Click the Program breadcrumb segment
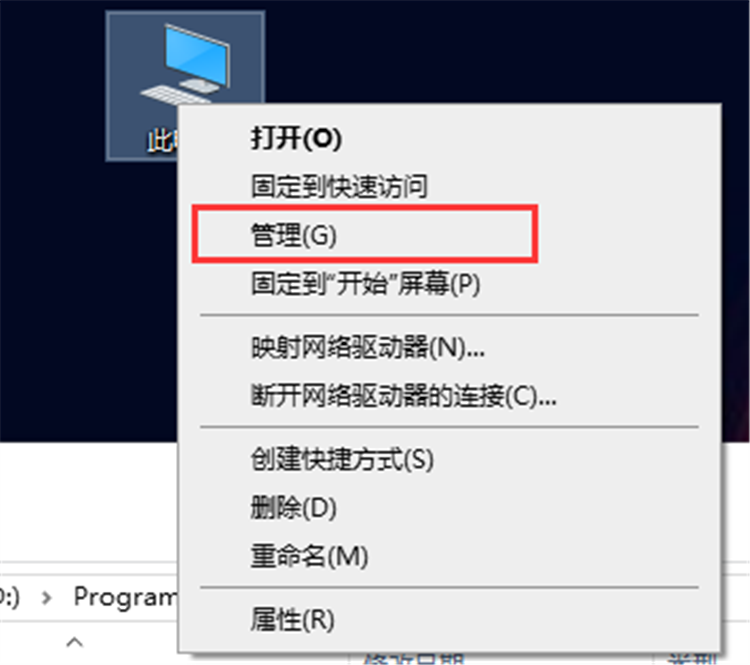 pos(125,598)
